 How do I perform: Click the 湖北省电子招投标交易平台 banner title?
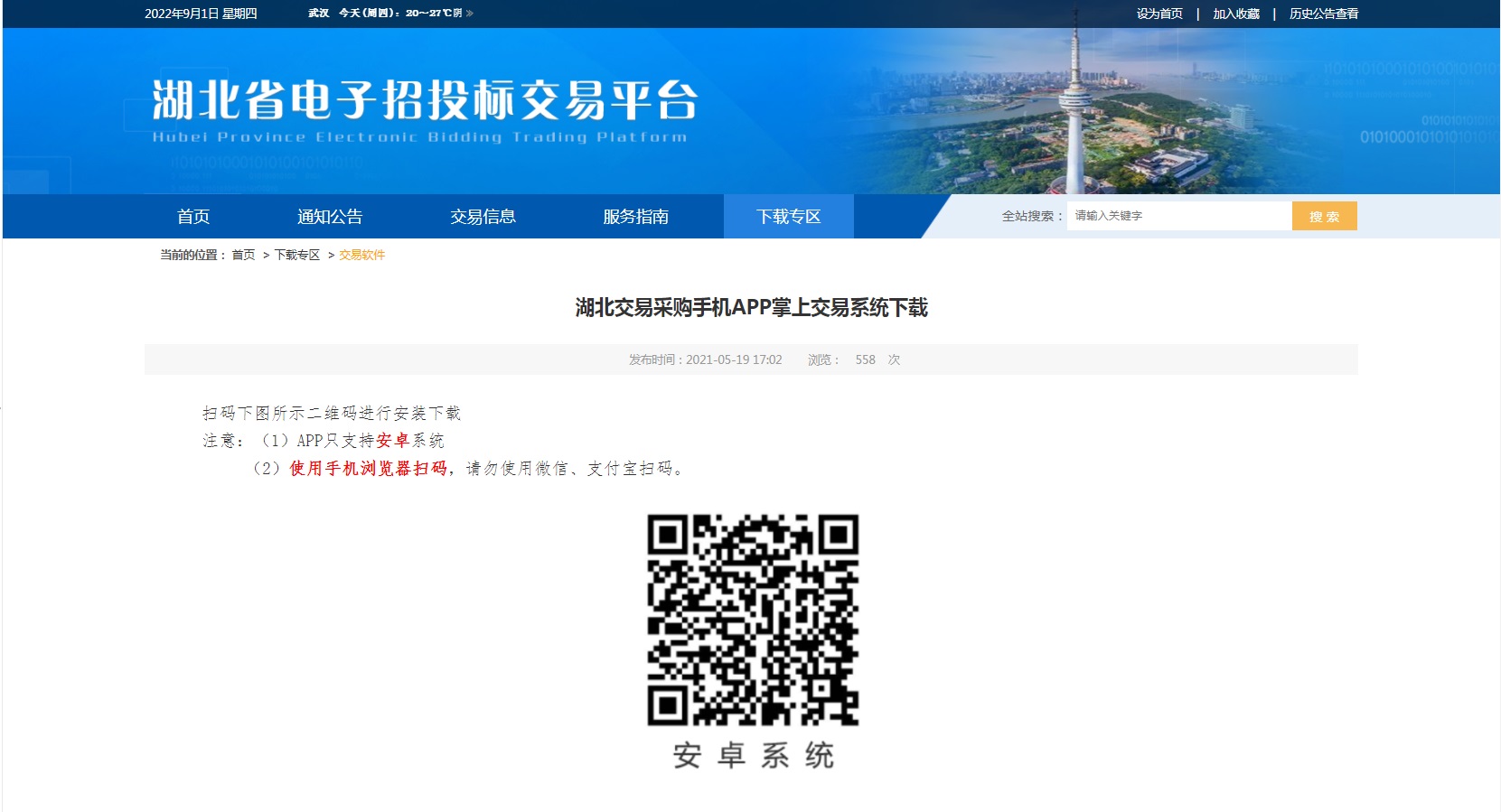point(425,99)
